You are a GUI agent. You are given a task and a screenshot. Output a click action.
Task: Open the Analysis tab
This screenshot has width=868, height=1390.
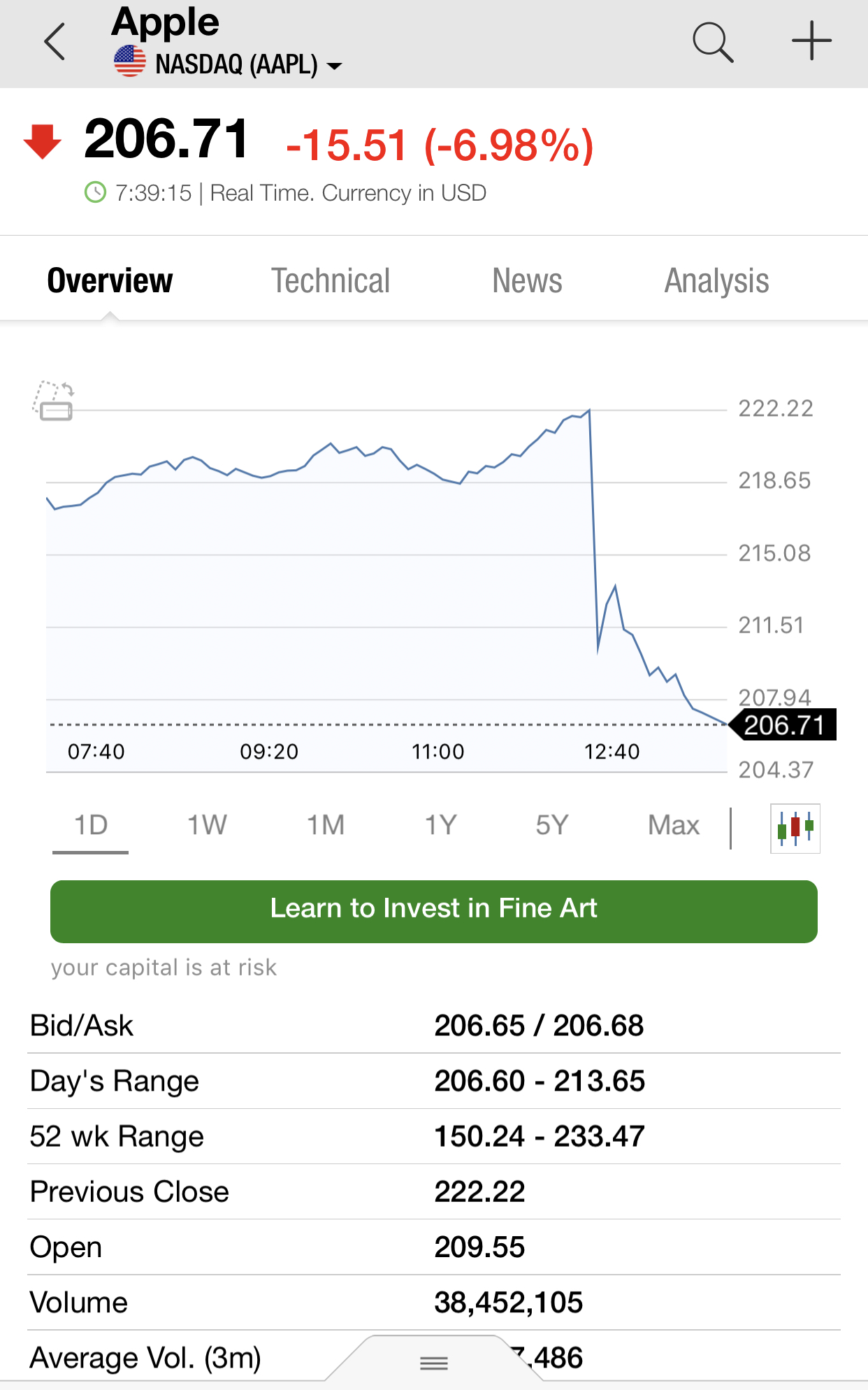point(716,281)
